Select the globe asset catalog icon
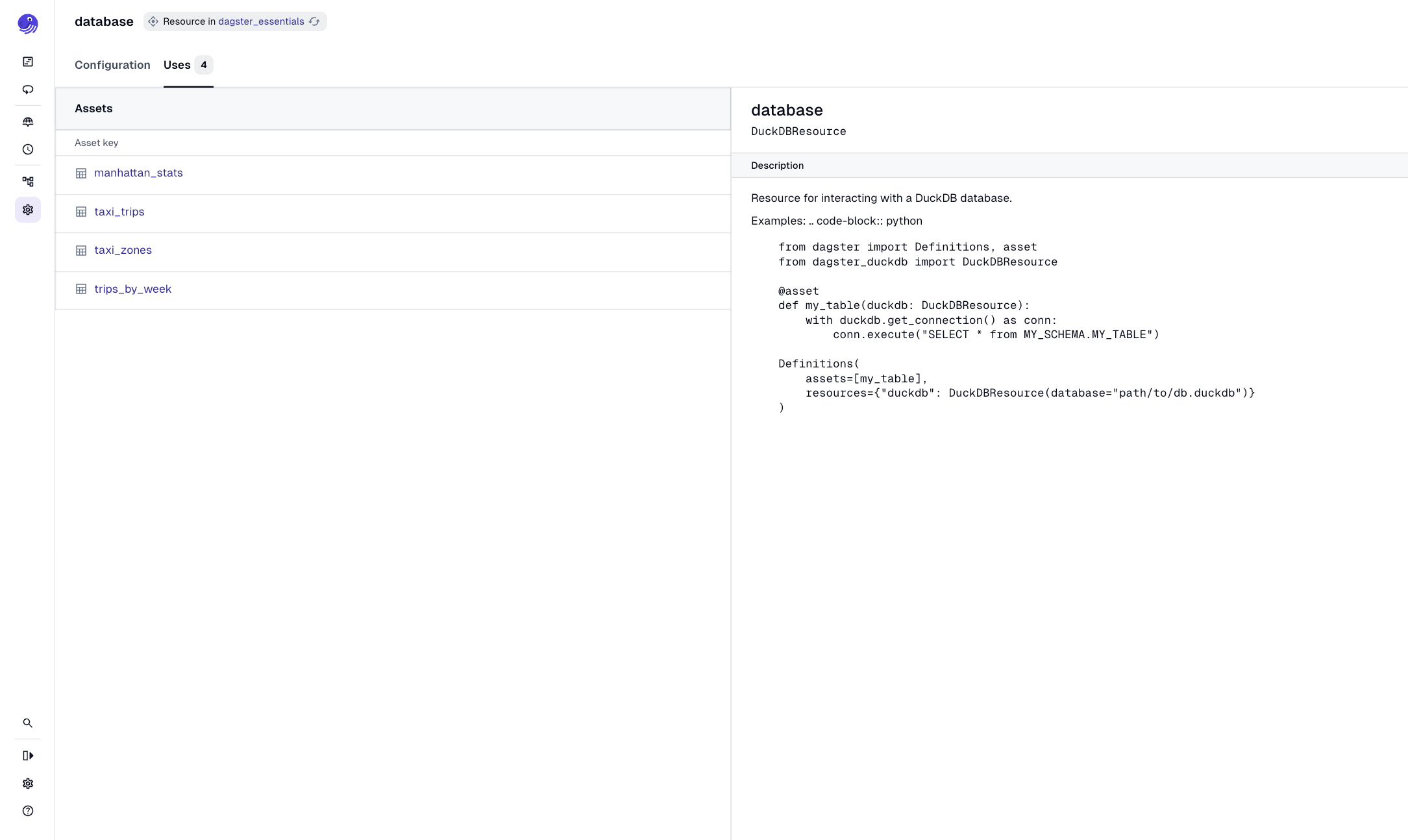1408x840 pixels. tap(27, 121)
